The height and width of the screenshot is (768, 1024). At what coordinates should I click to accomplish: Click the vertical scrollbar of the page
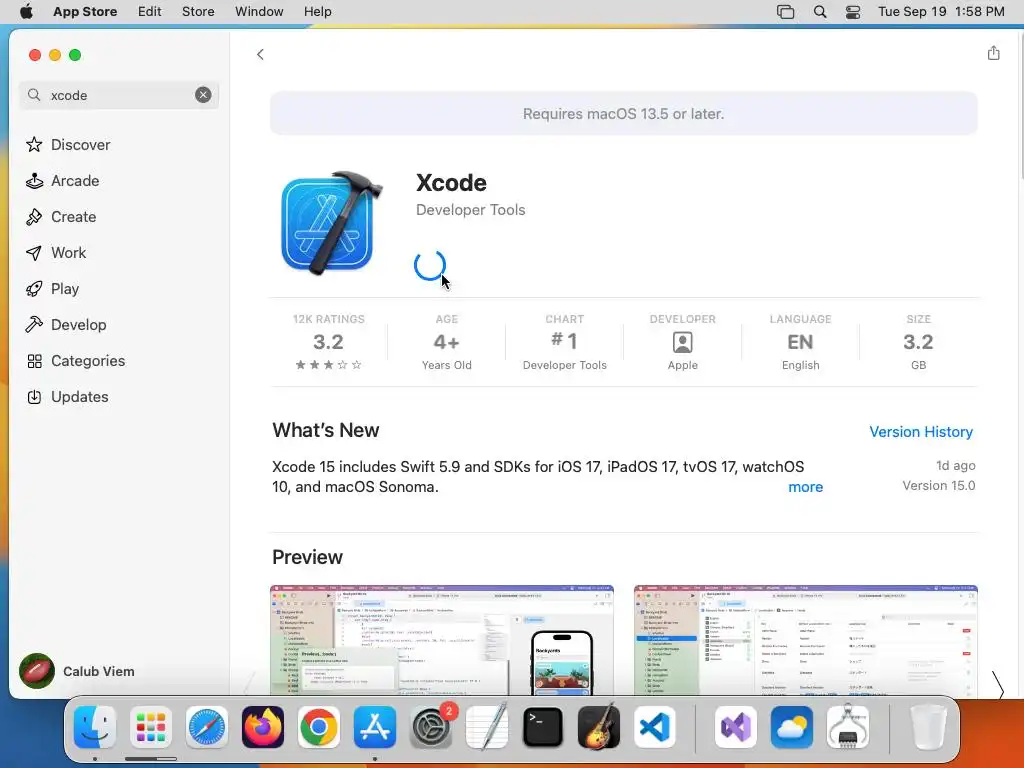point(1020,104)
